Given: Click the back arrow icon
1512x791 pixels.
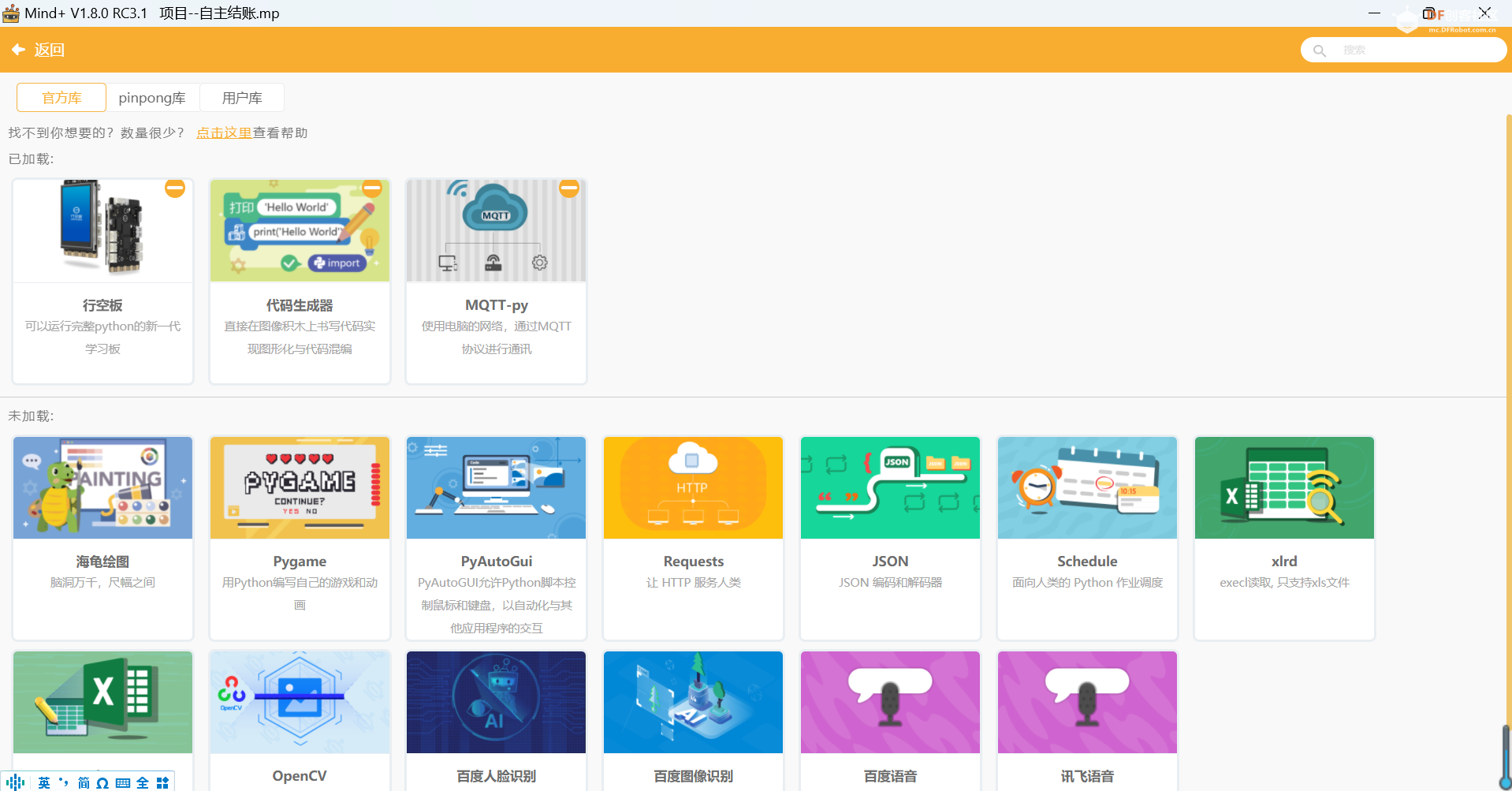Looking at the screenshot, I should click(18, 50).
